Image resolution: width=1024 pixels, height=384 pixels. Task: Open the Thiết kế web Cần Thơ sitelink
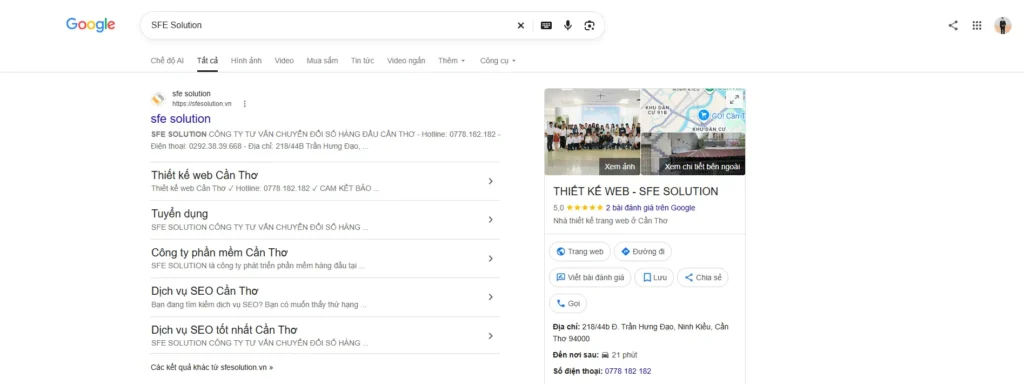pyautogui.click(x=204, y=175)
